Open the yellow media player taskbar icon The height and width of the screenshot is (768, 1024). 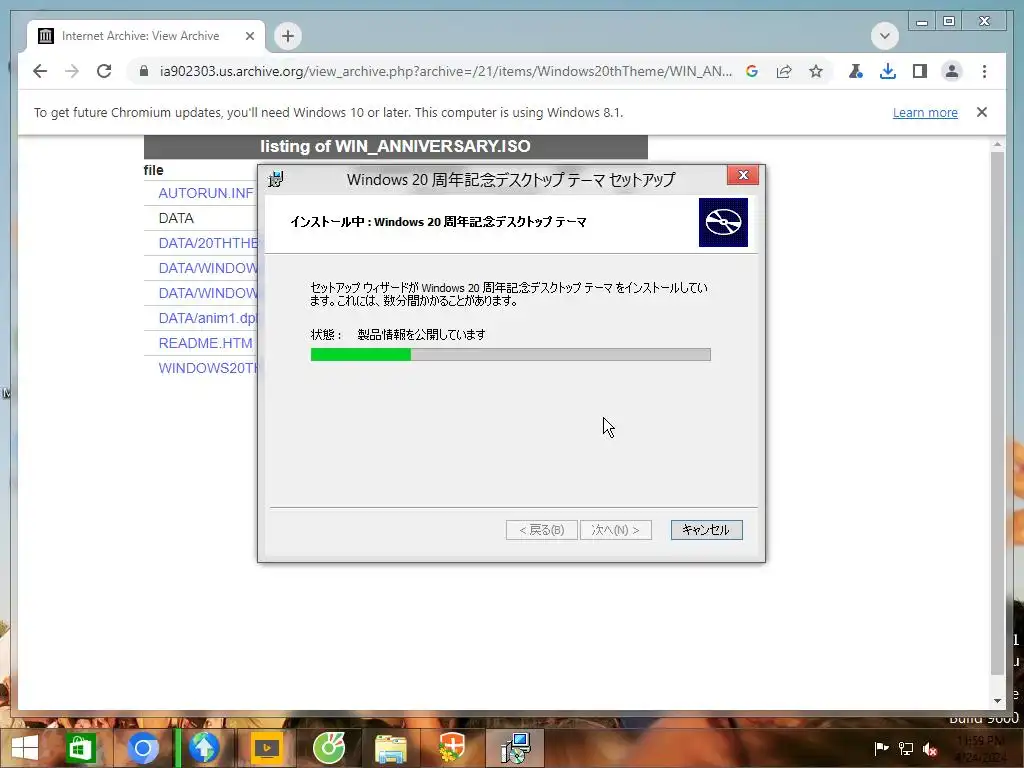point(266,748)
